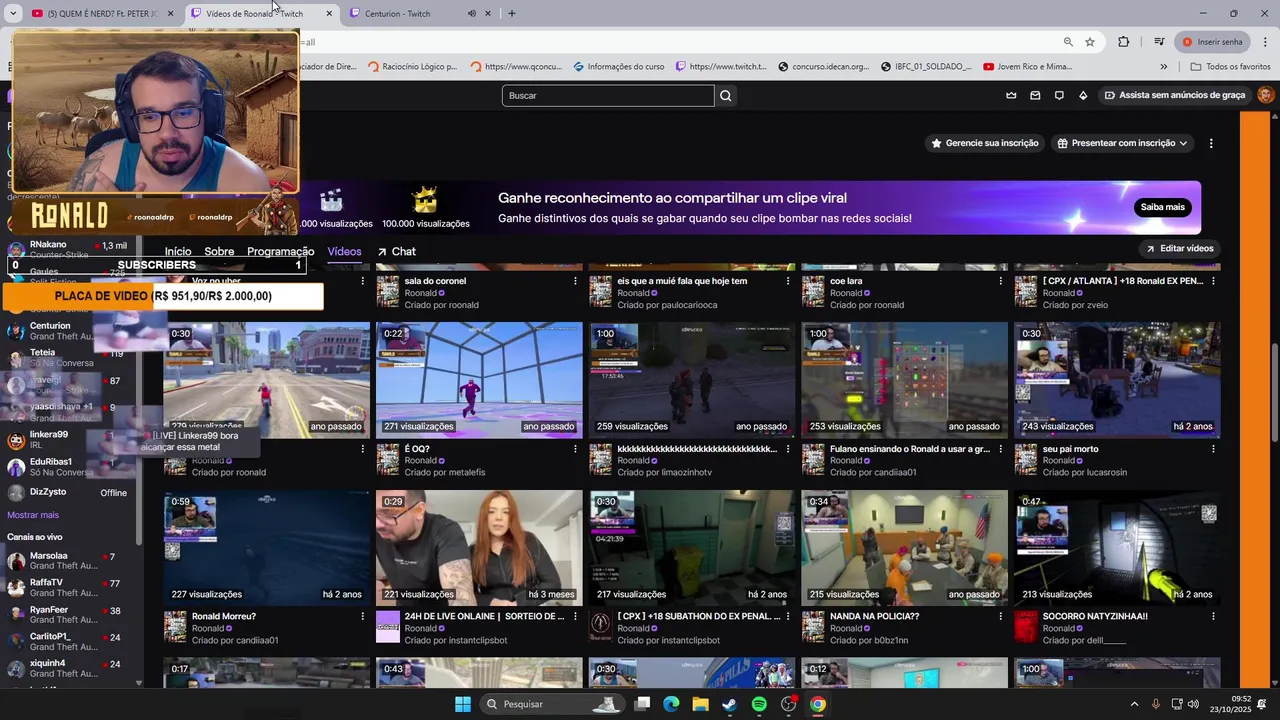1280x720 pixels.
Task: Submit search with the magnifier button
Action: 726,95
